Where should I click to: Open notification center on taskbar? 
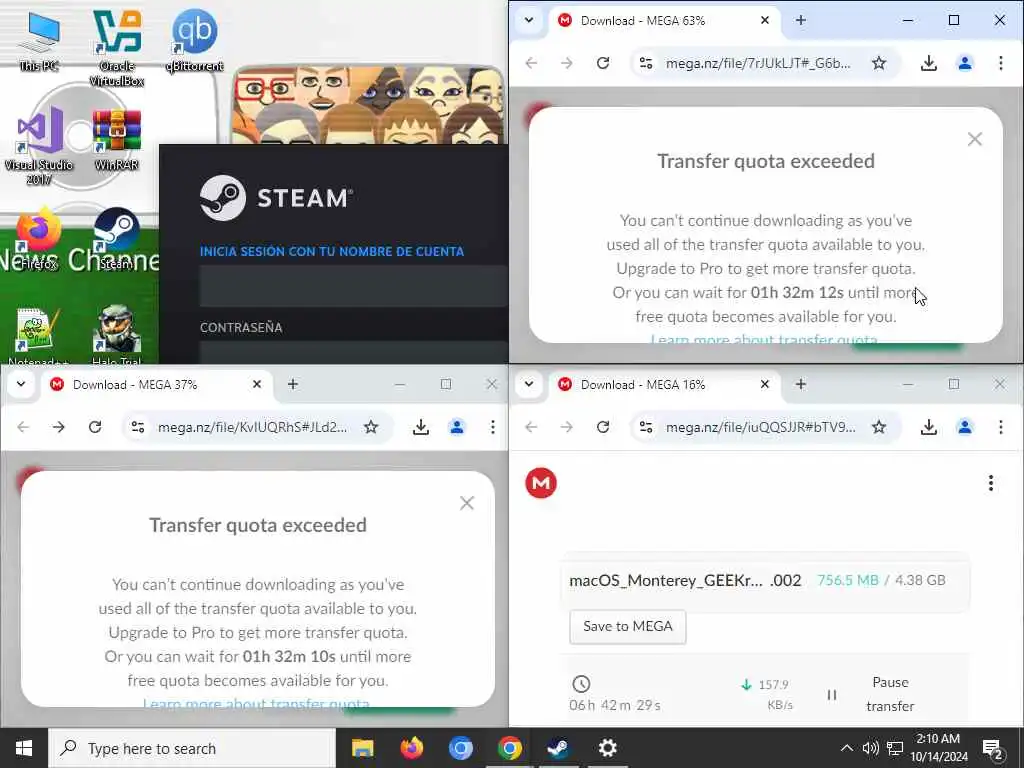(x=993, y=748)
